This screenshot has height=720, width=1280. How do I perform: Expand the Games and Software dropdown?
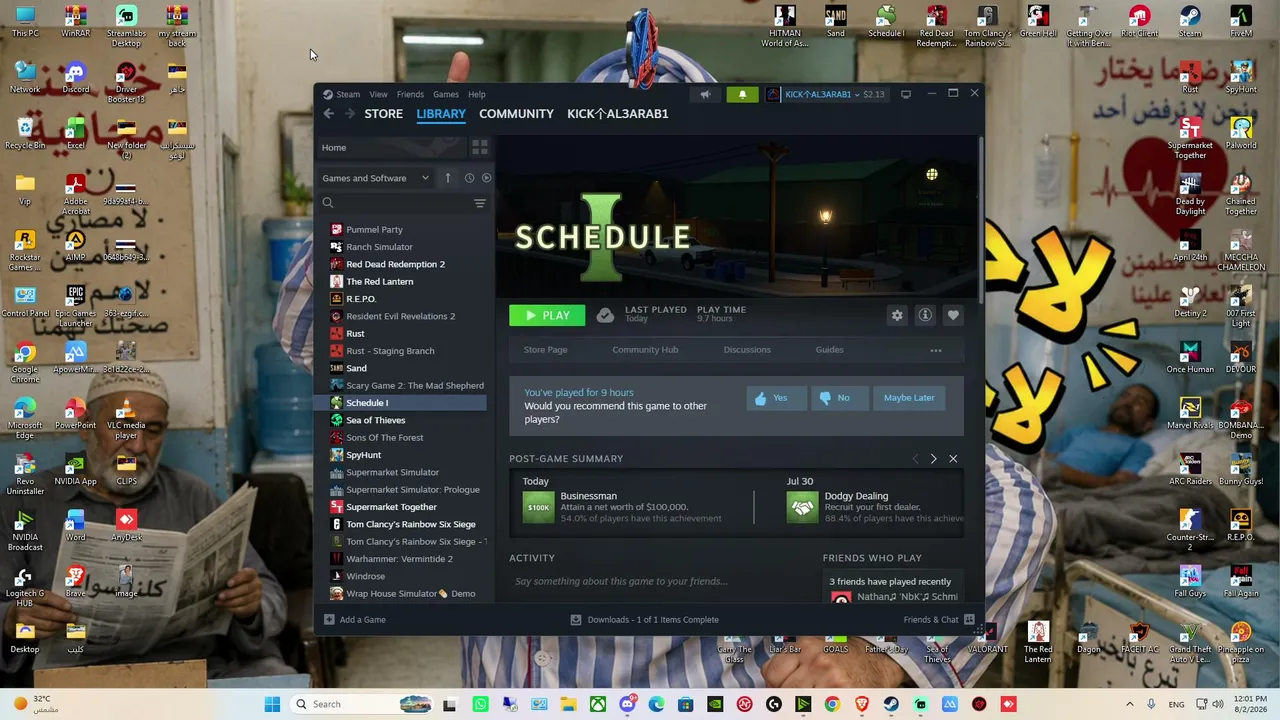pos(376,178)
